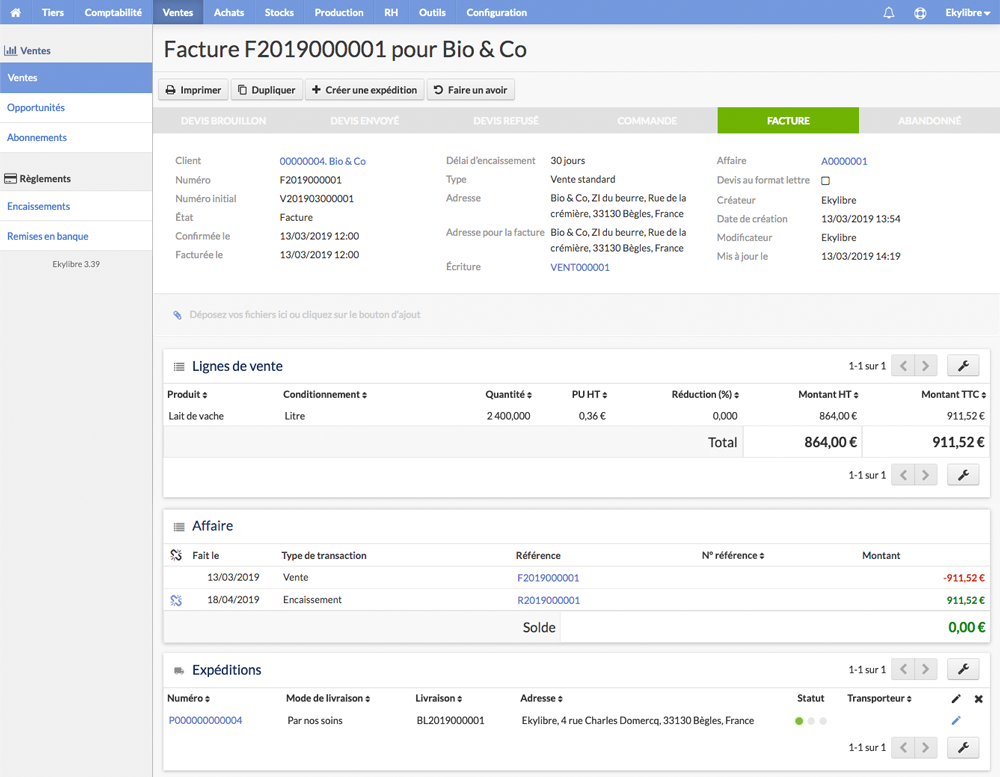Click the delete X icon in Expéditions header

click(978, 699)
